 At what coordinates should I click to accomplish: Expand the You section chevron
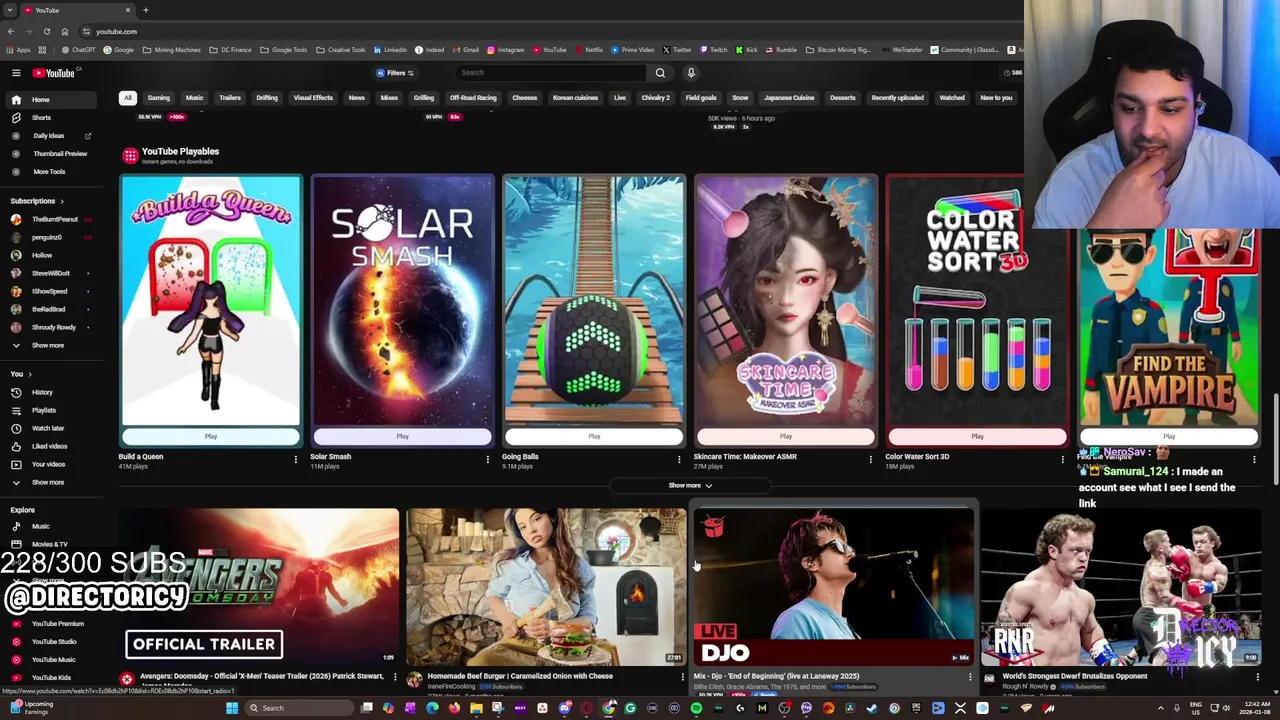pos(29,374)
